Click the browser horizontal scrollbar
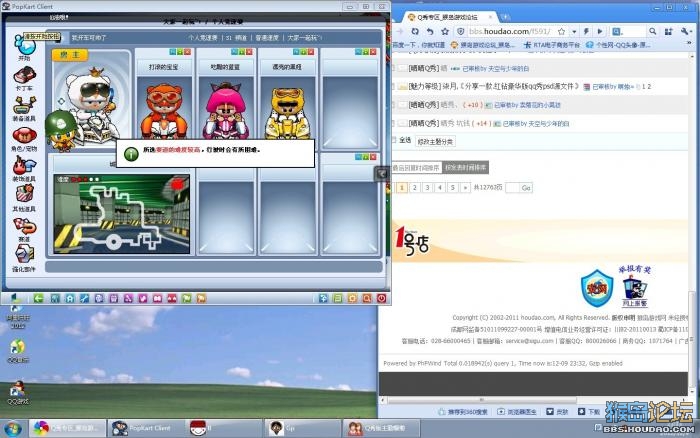 pos(481,400)
